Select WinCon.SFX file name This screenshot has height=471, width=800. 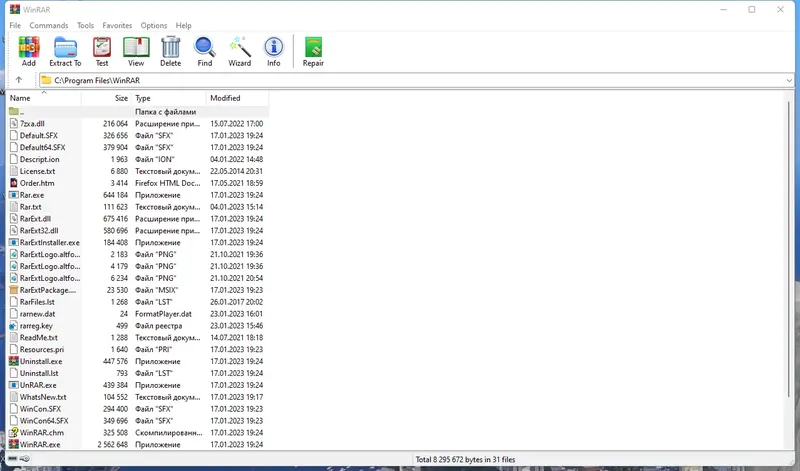coord(40,409)
